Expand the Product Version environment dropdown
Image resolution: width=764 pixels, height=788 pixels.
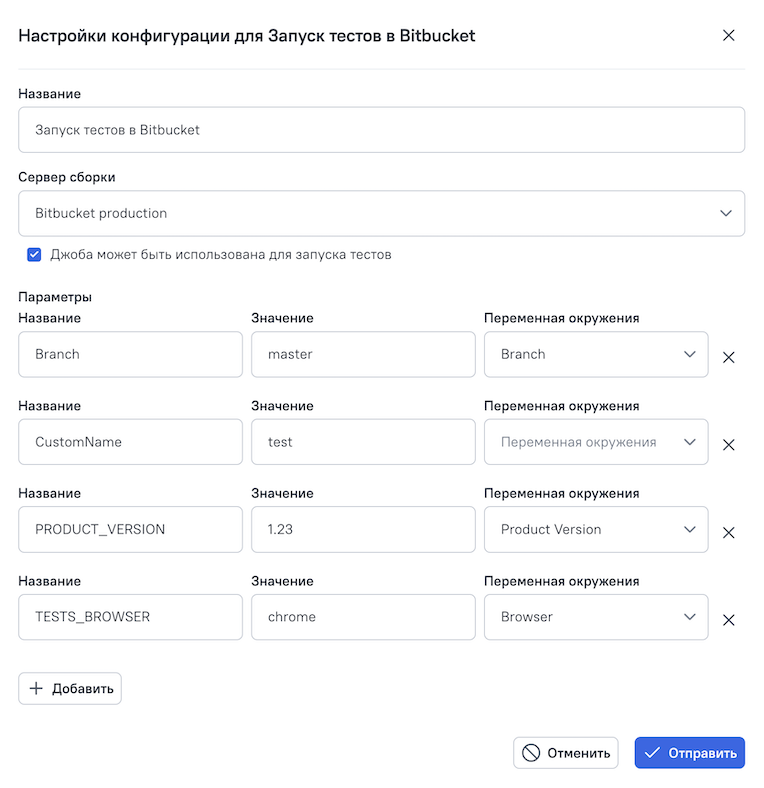tap(596, 530)
